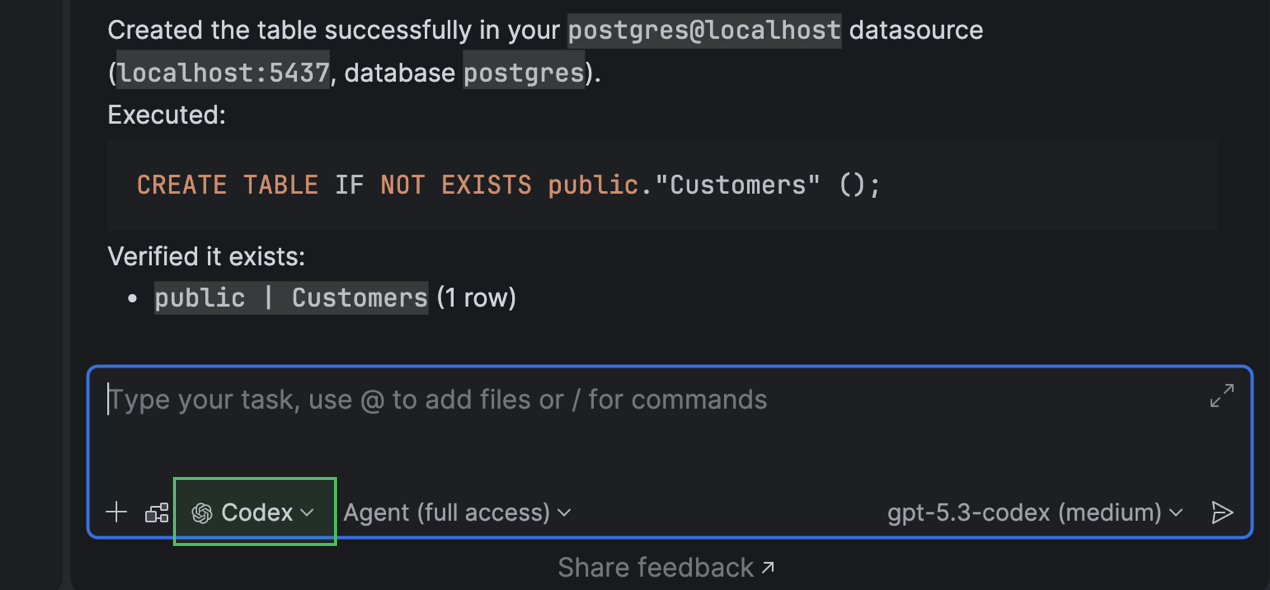The width and height of the screenshot is (1270, 590).
Task: Click the "Verified it exists:" line
Action: [206, 257]
